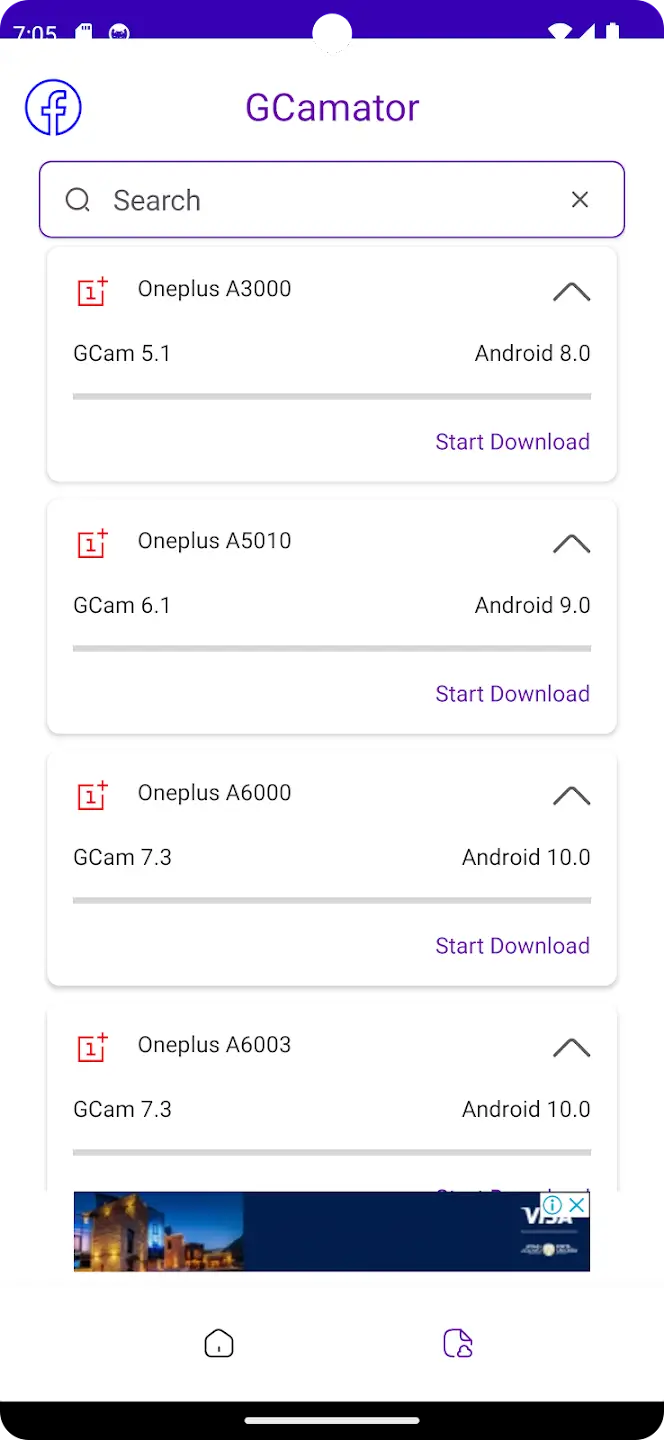Focus the Search input field
This screenshot has width=664, height=1440.
(x=332, y=200)
